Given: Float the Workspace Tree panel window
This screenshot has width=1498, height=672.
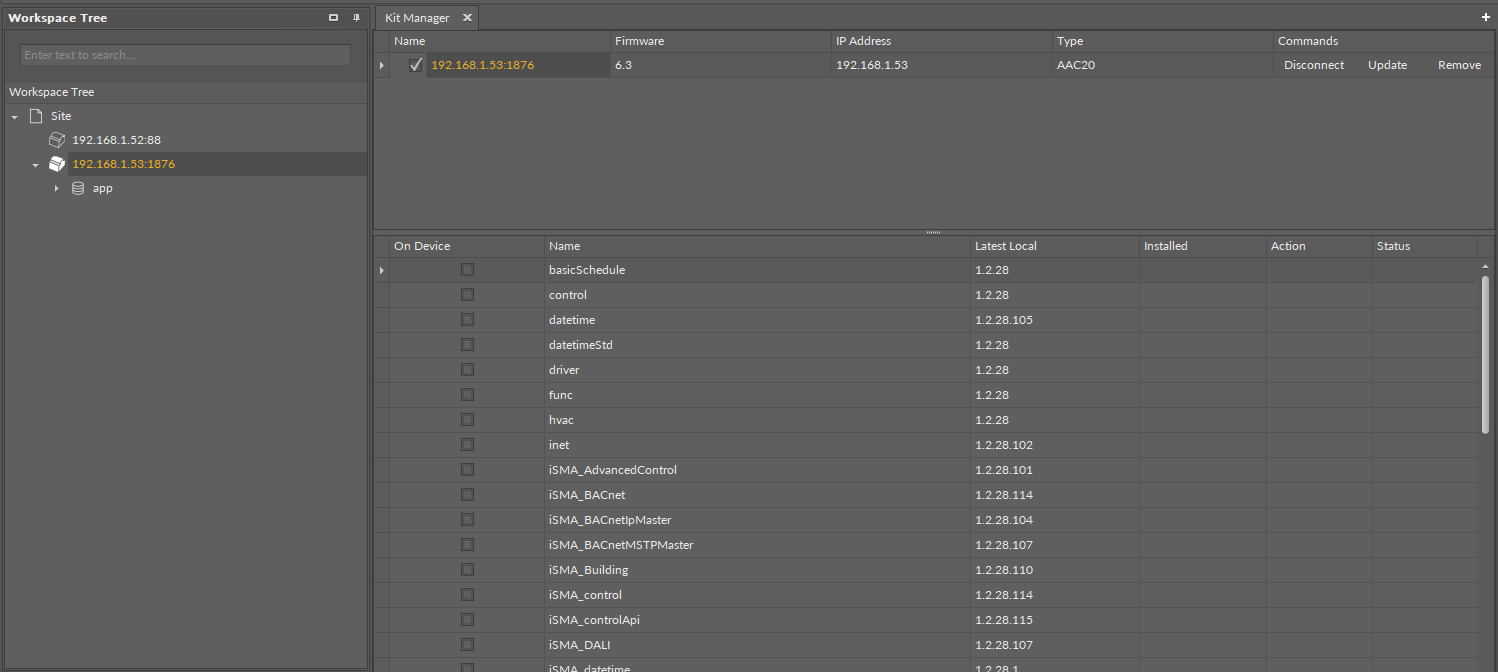Looking at the screenshot, I should (334, 18).
